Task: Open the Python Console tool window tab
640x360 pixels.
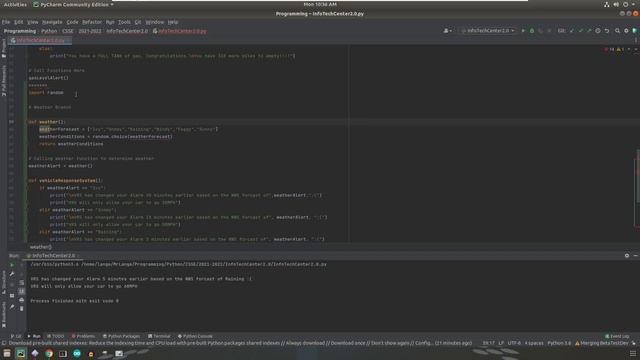Action: (x=195, y=336)
